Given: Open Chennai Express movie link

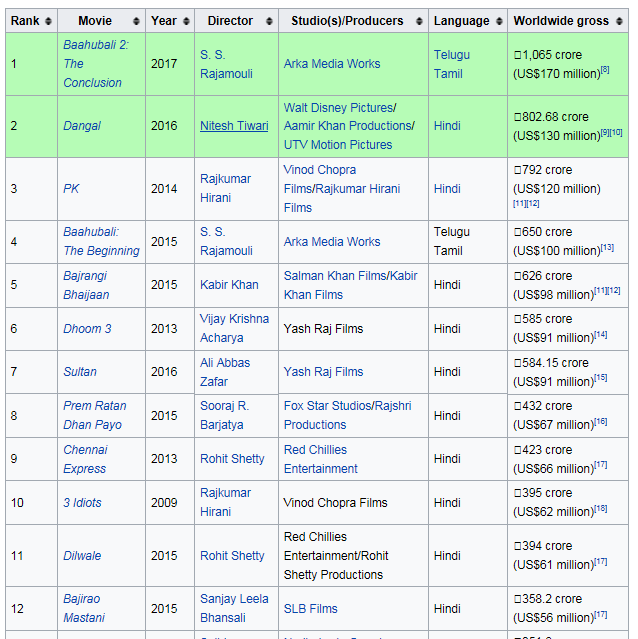Looking at the screenshot, I should 85,459.
